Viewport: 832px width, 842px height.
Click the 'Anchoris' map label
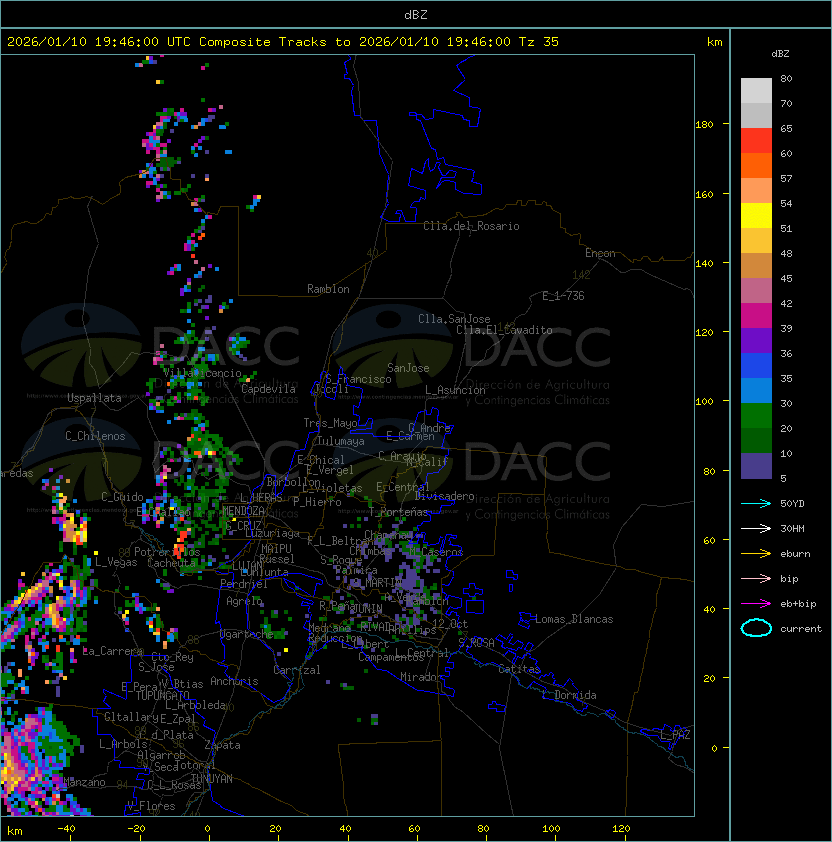pos(234,681)
